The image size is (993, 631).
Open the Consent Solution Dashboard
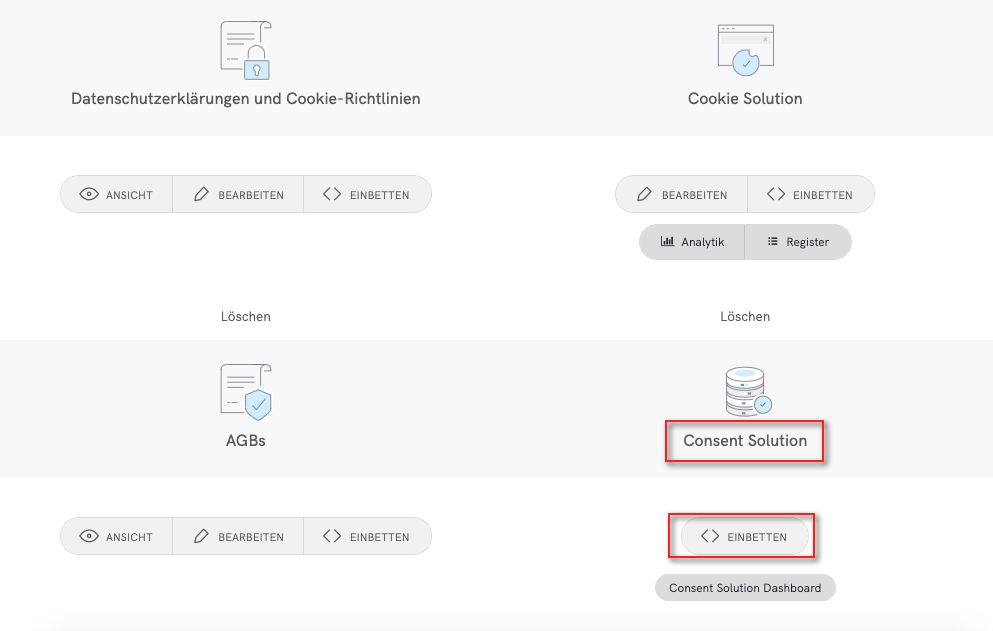pos(744,587)
